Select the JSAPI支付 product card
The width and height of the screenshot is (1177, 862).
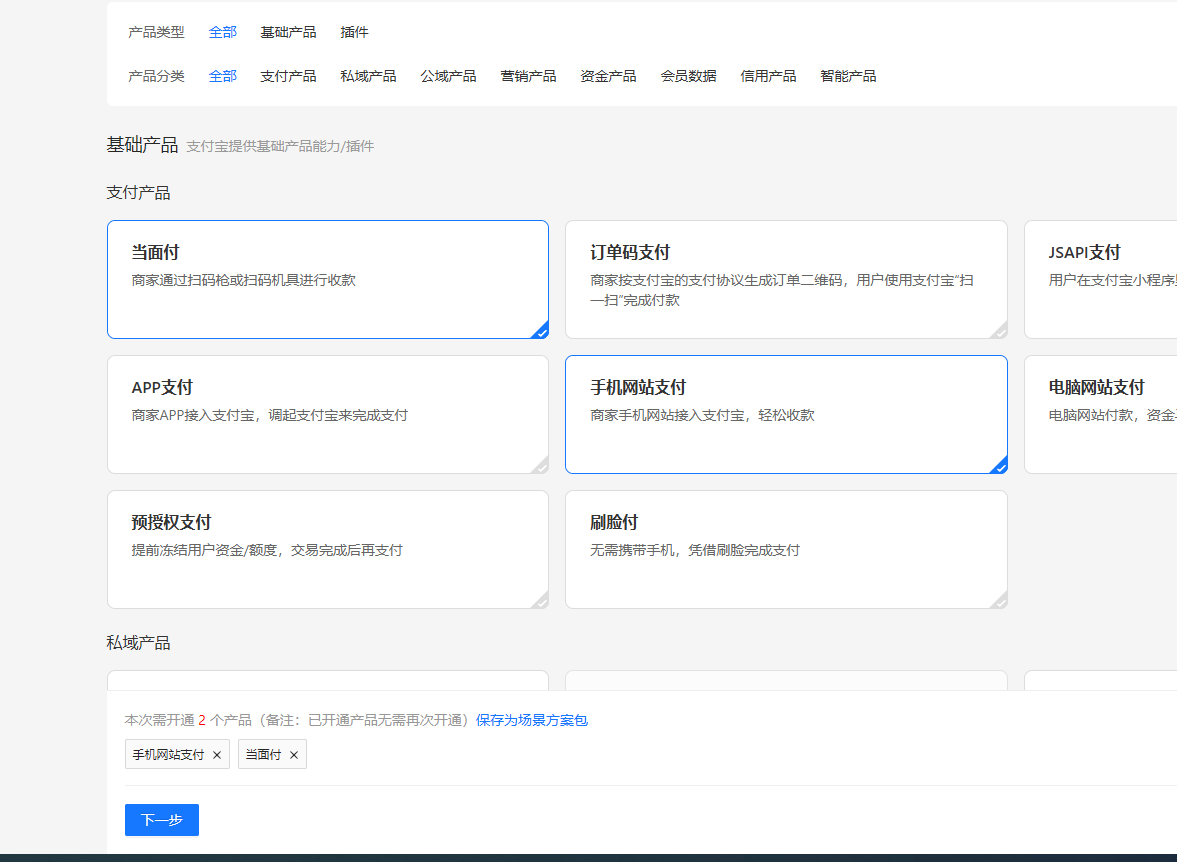point(1100,279)
